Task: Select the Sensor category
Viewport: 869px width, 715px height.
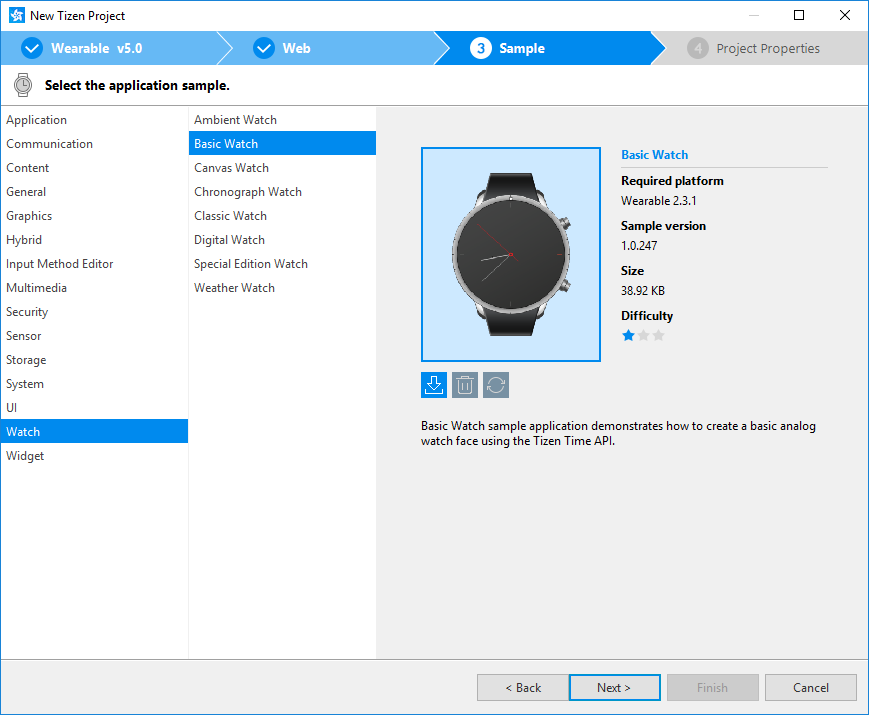Action: 25,336
